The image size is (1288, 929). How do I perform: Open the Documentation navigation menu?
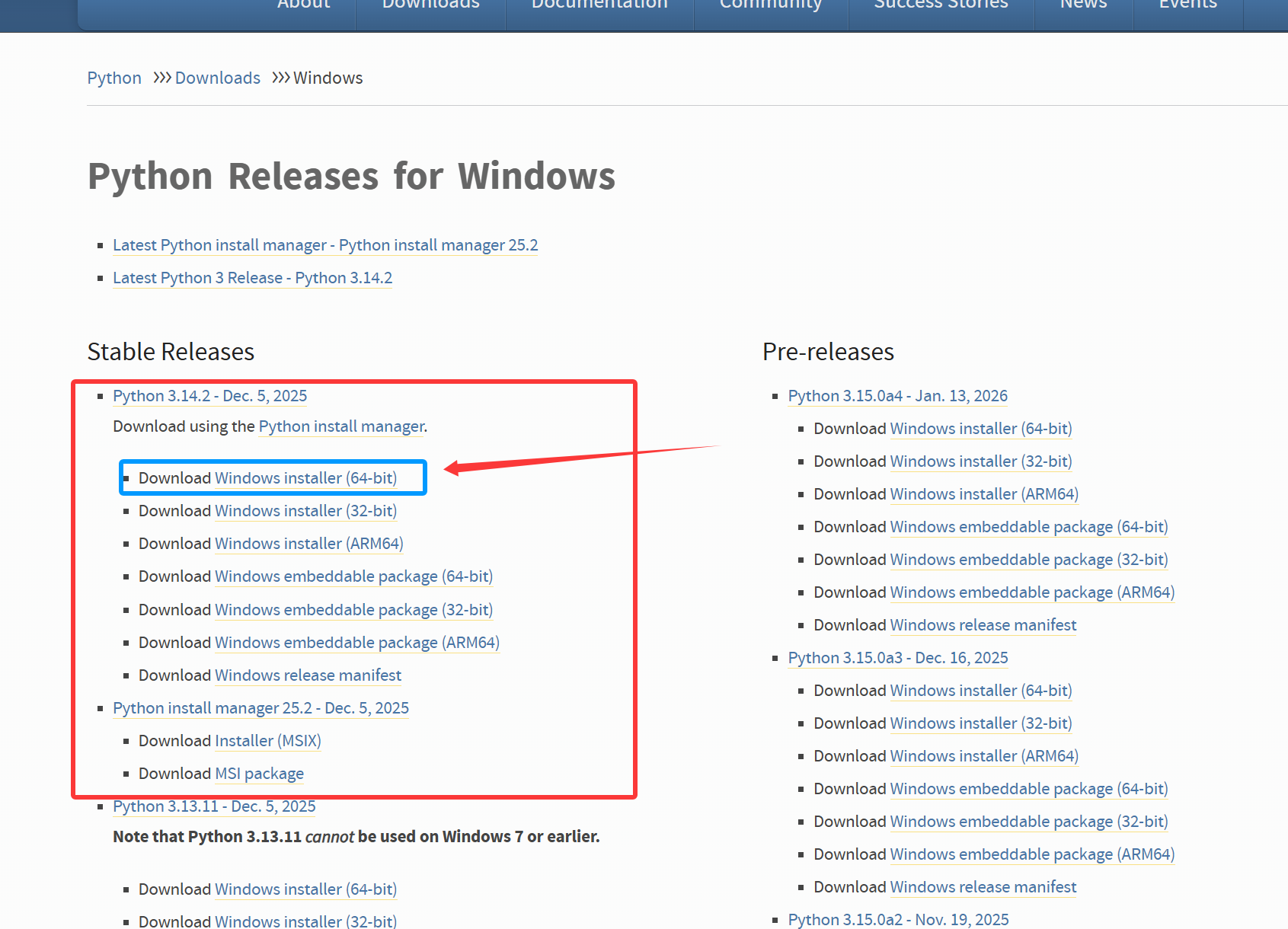pos(599,6)
